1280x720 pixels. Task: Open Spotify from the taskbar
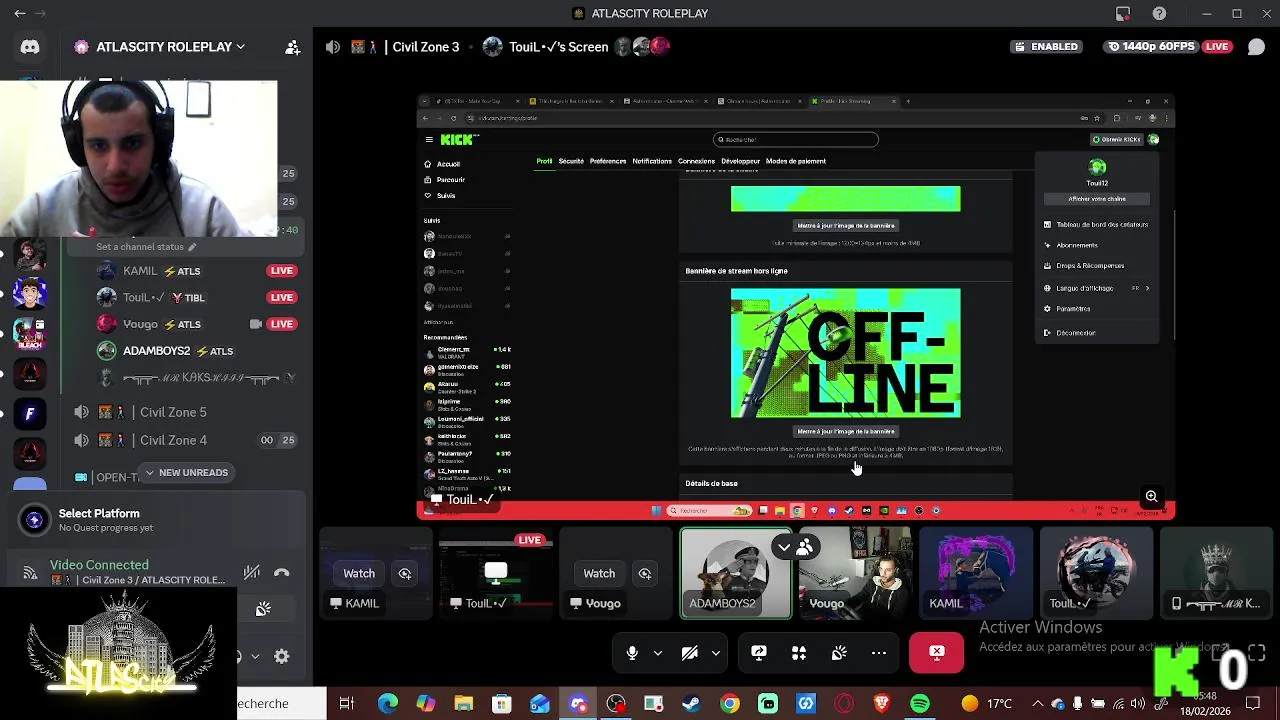pyautogui.click(x=920, y=704)
